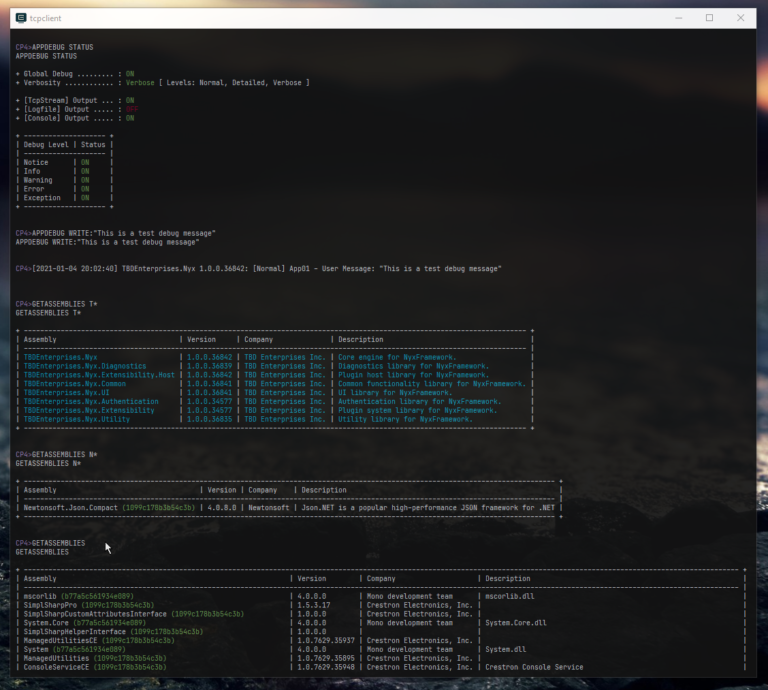This screenshot has width=768, height=690.
Task: Click the GETASSEMBLIES N* command prompt line
Action: point(48,455)
